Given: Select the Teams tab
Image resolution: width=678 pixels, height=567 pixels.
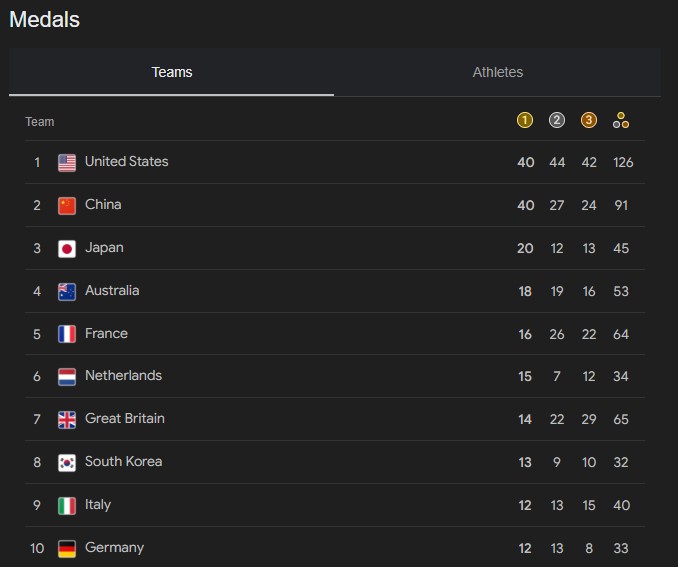Looking at the screenshot, I should (x=172, y=72).
